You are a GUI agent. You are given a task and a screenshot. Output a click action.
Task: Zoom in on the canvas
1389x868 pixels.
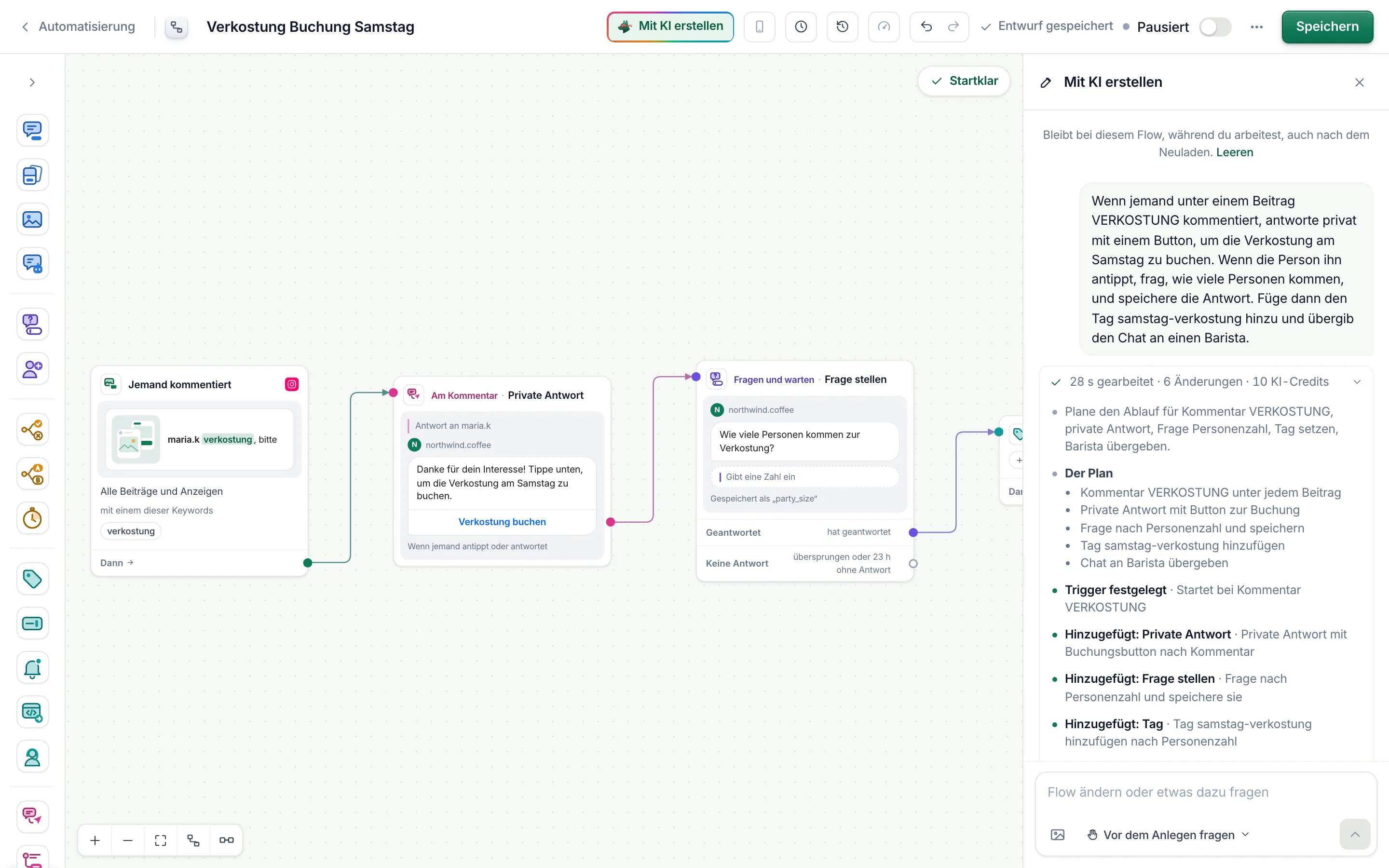pos(95,840)
